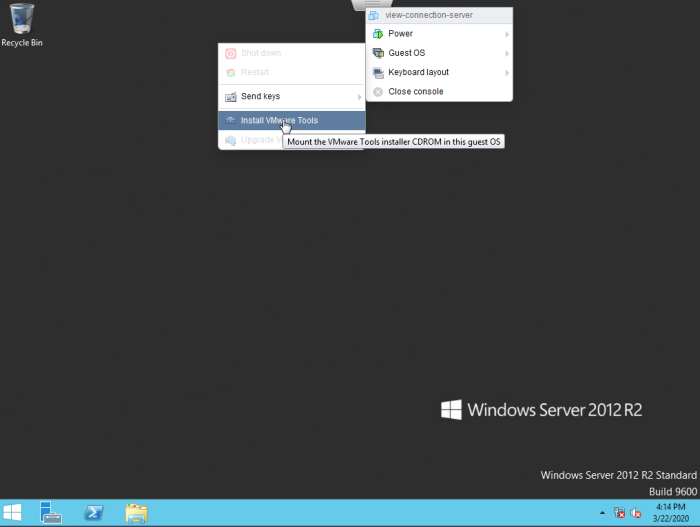This screenshot has width=700, height=527.
Task: Open the Windows Start button
Action: tap(12, 513)
